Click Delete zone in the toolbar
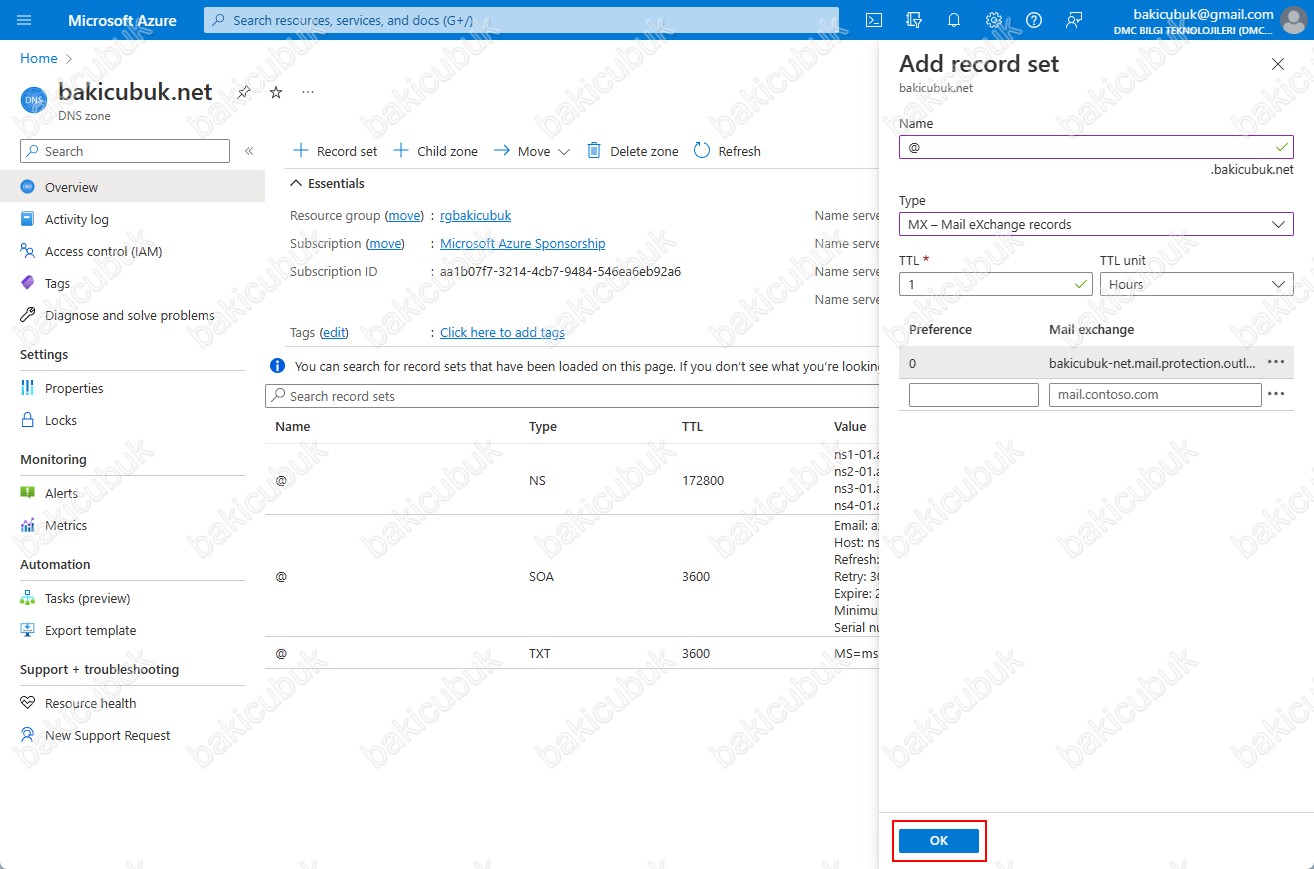Screen dimensions: 1314x869 [632, 151]
